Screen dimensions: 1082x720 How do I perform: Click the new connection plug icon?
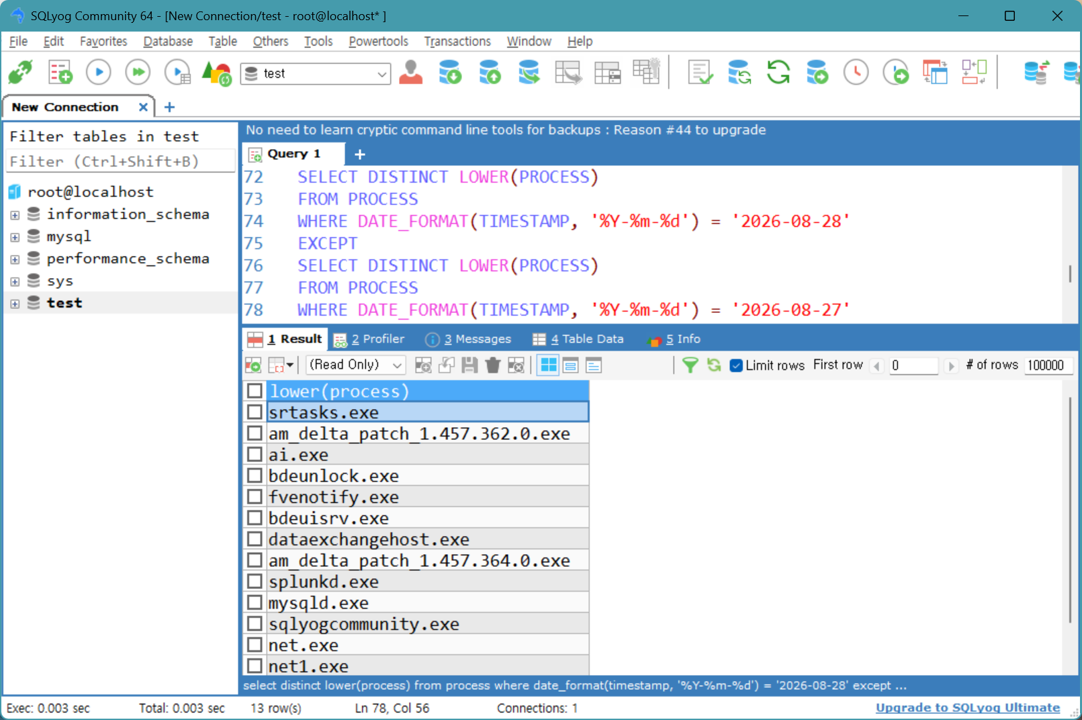coord(21,72)
